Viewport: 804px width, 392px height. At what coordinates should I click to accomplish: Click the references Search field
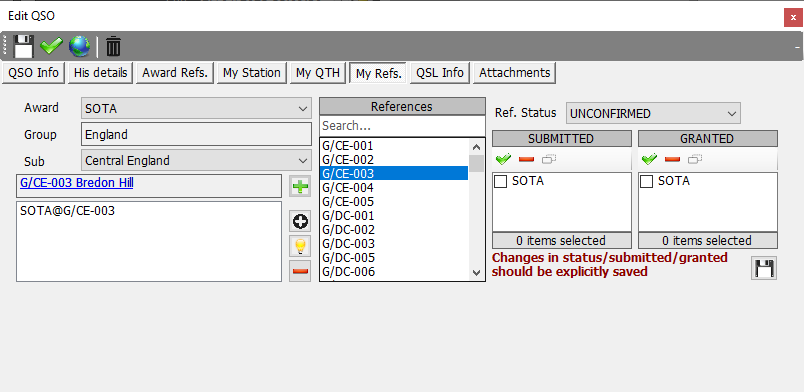(x=402, y=126)
